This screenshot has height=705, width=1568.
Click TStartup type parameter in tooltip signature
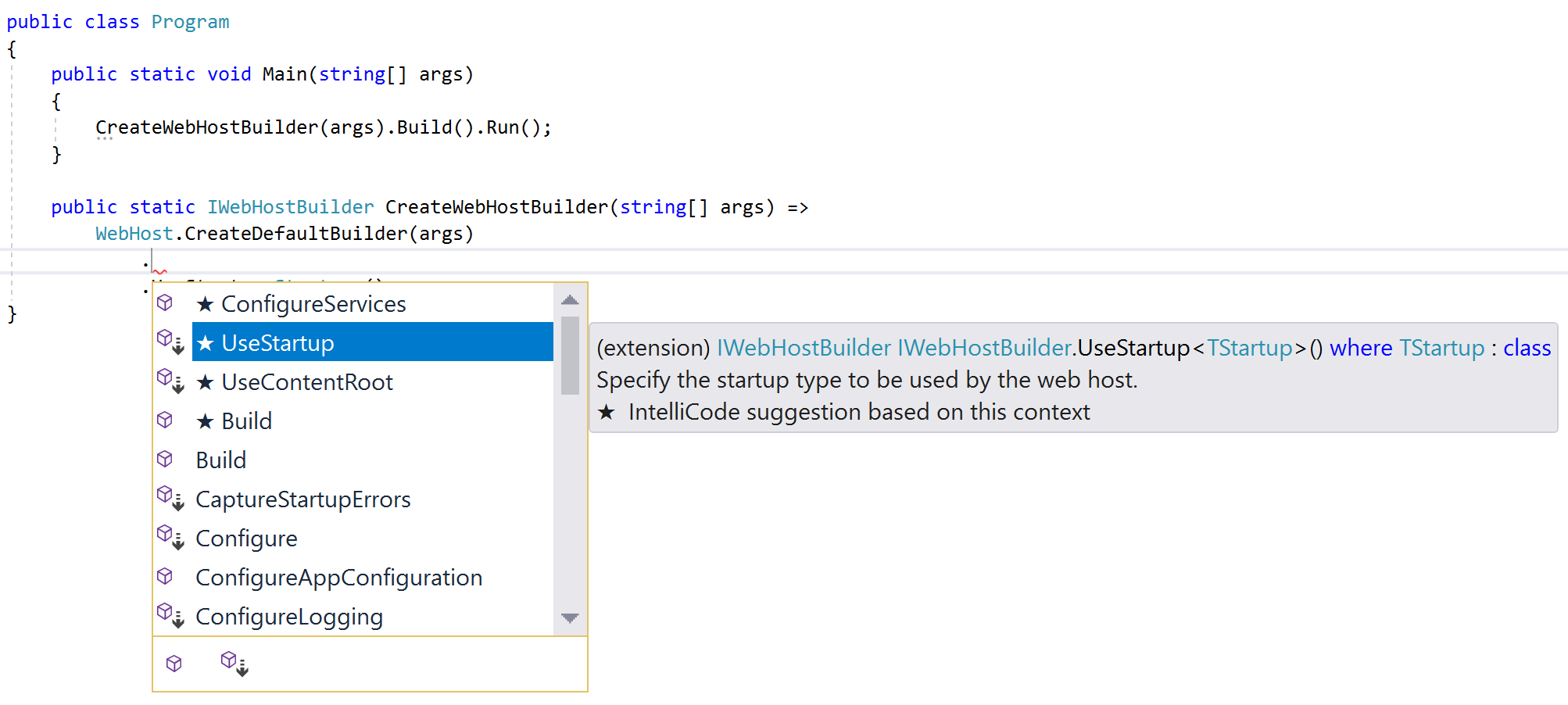[x=1249, y=348]
